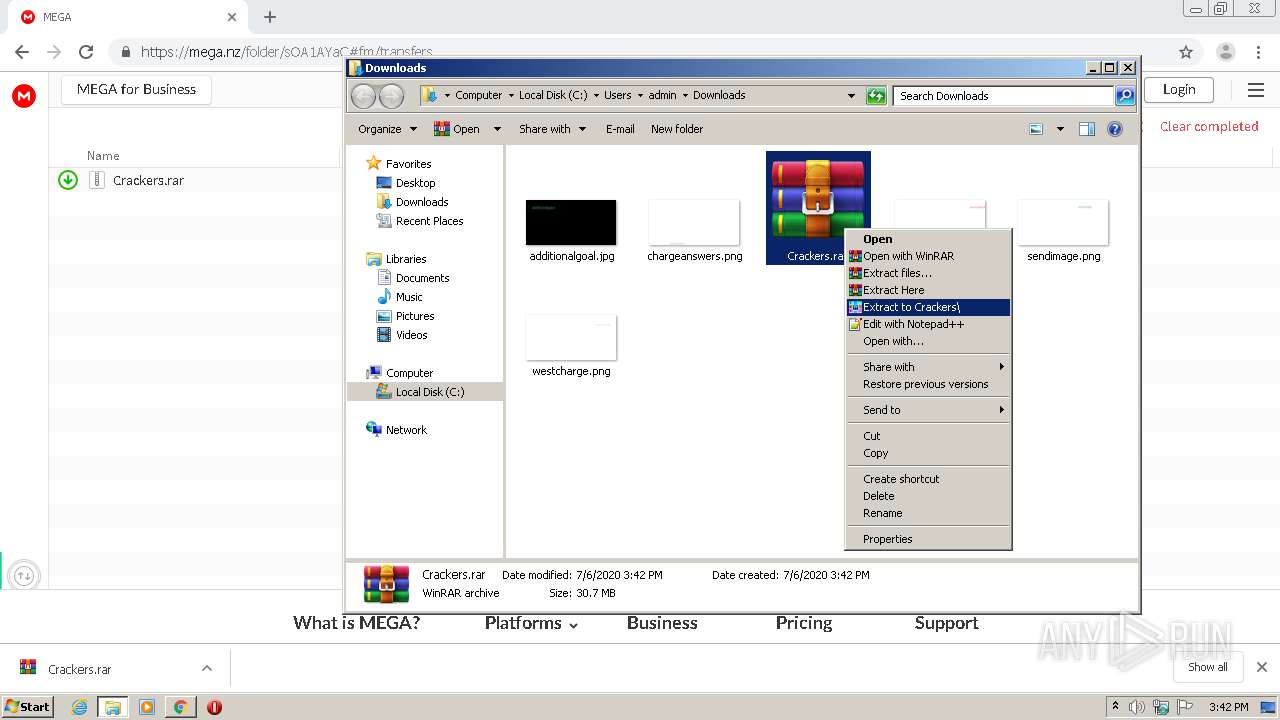Click New folder in Explorer toolbar

pos(677,129)
